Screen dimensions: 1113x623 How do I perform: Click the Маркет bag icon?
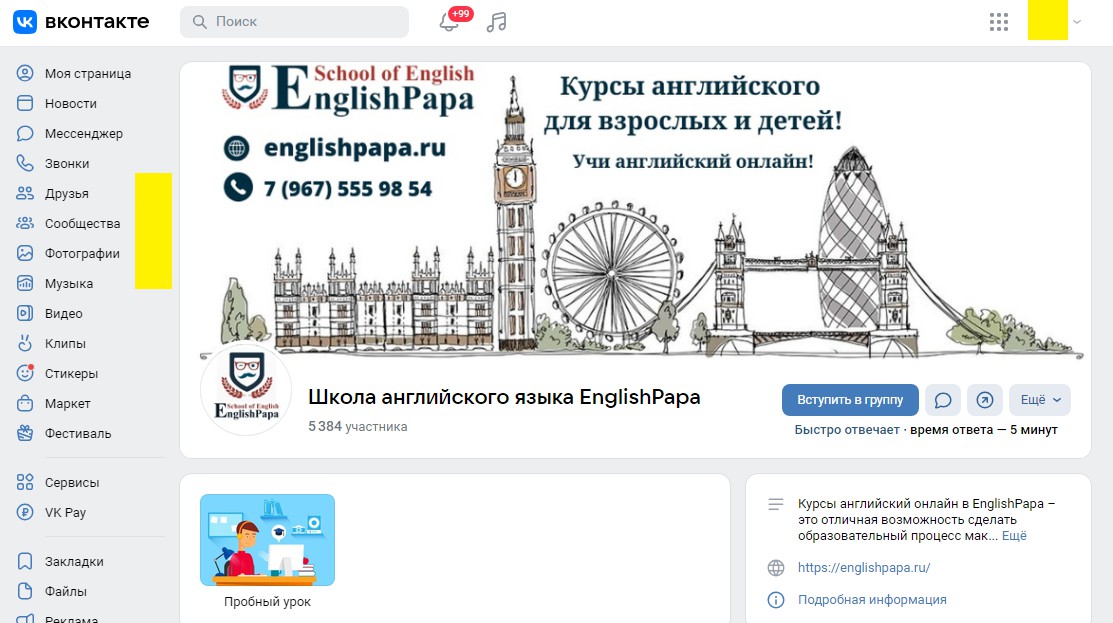[x=25, y=403]
